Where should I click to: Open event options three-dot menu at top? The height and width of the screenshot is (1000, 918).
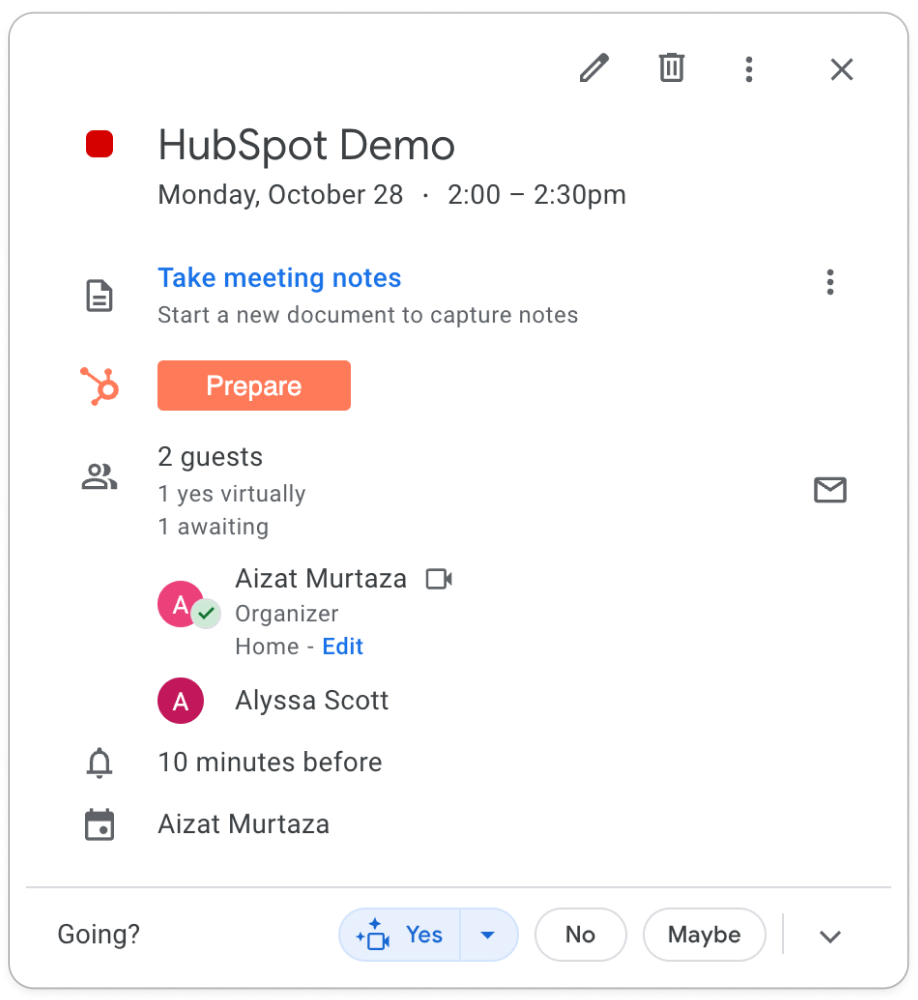749,69
